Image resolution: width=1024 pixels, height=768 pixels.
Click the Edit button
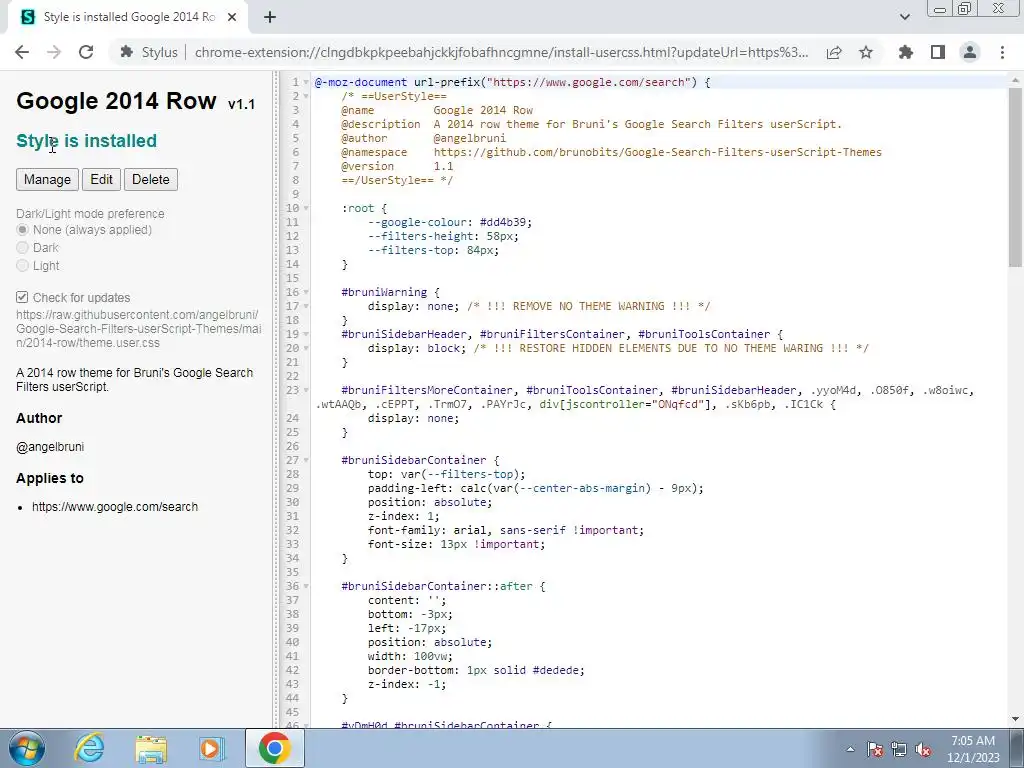101,180
